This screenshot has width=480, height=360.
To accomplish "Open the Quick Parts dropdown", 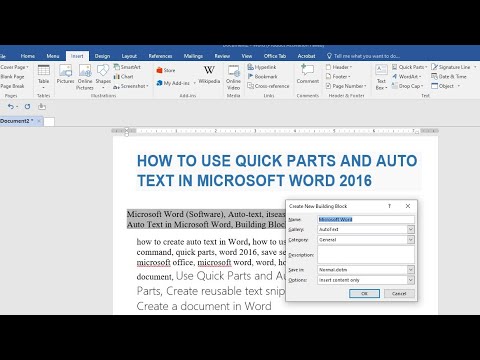I will tap(410, 67).
